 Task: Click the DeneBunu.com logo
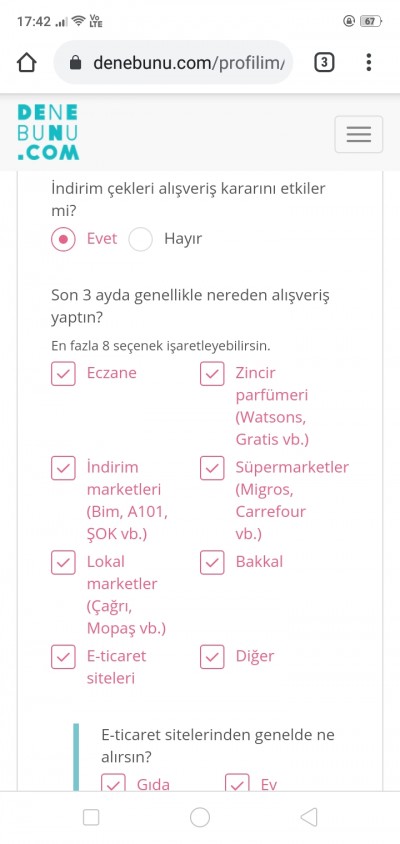(x=48, y=132)
